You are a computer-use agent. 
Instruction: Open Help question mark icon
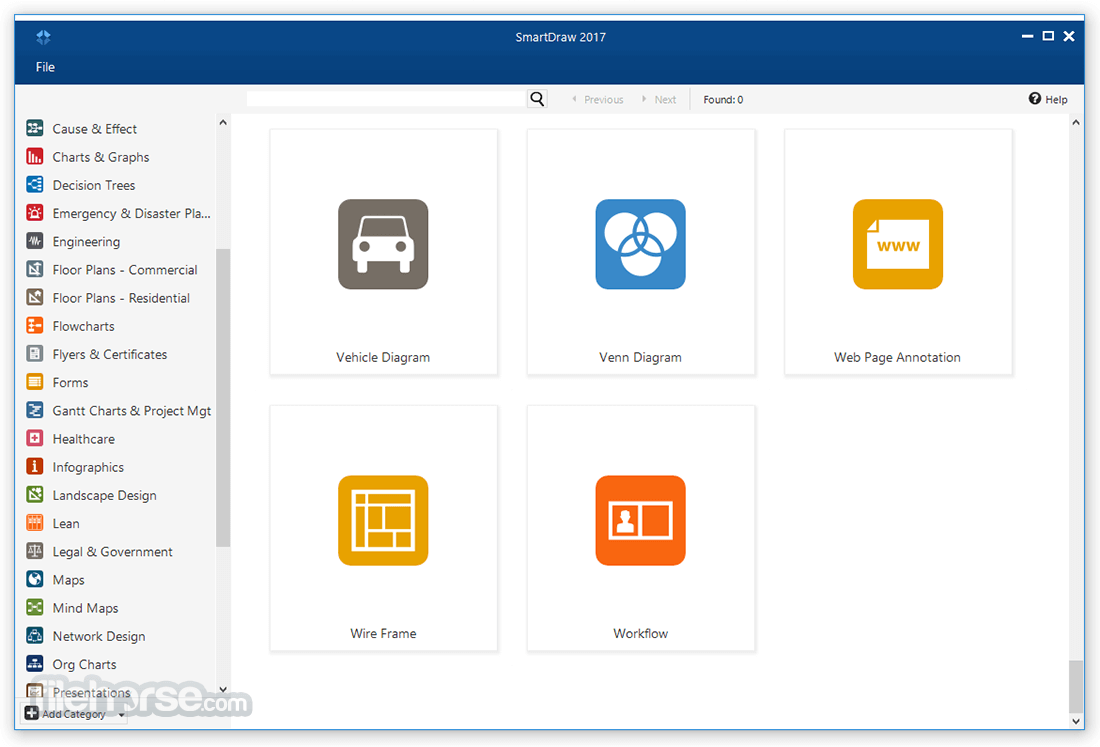pos(1034,99)
